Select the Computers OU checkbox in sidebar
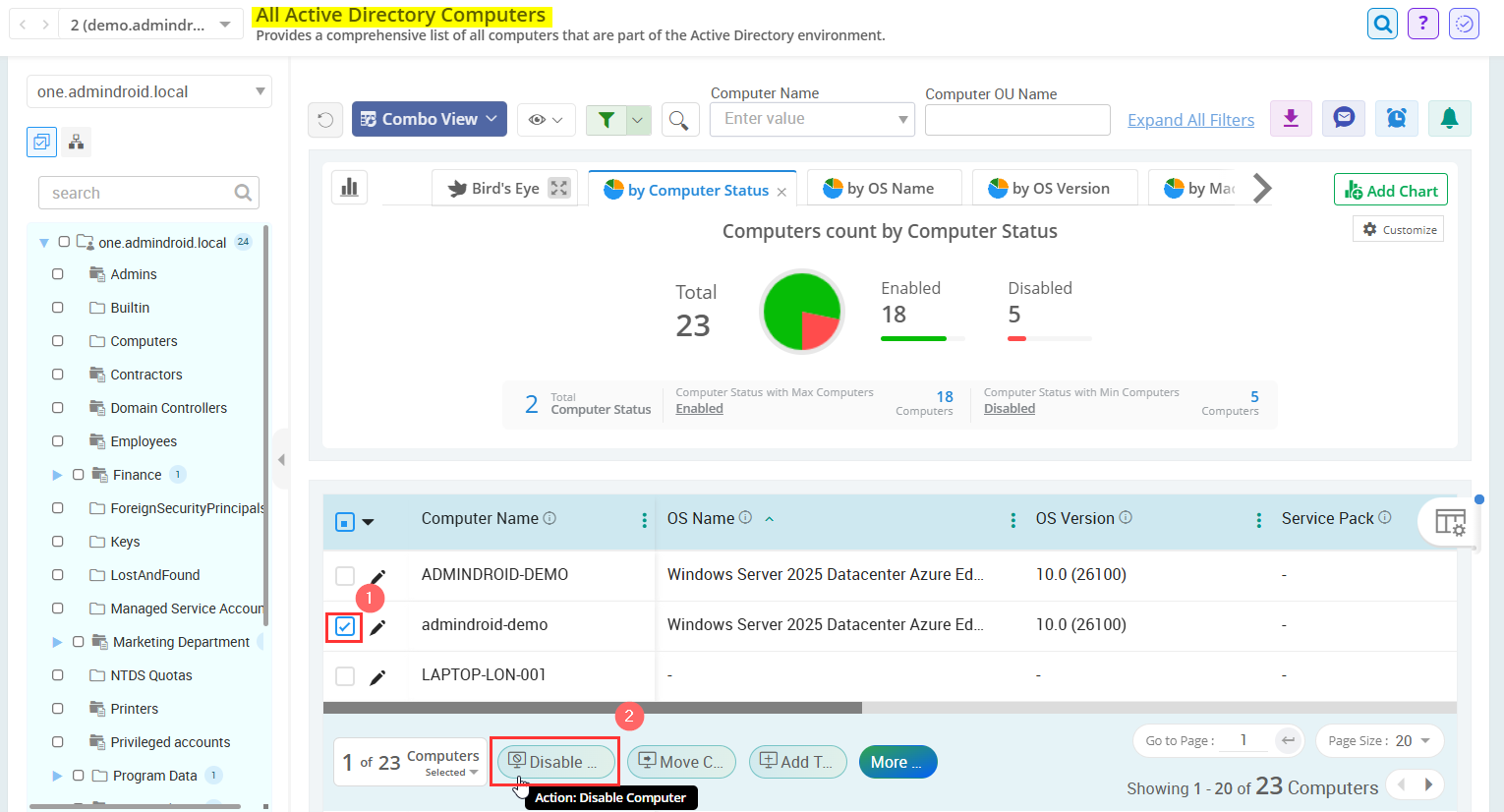Image resolution: width=1504 pixels, height=812 pixels. 56,341
